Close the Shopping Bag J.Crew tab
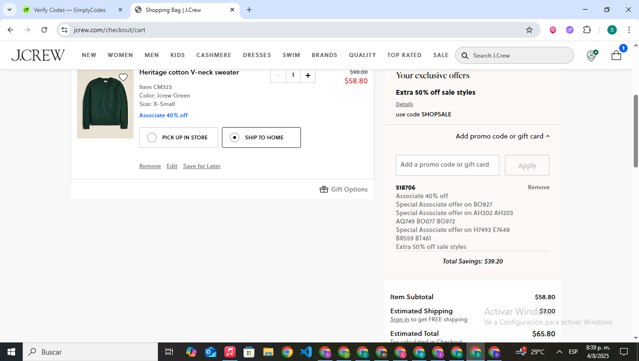Viewport: 639px width, 361px height. point(232,10)
